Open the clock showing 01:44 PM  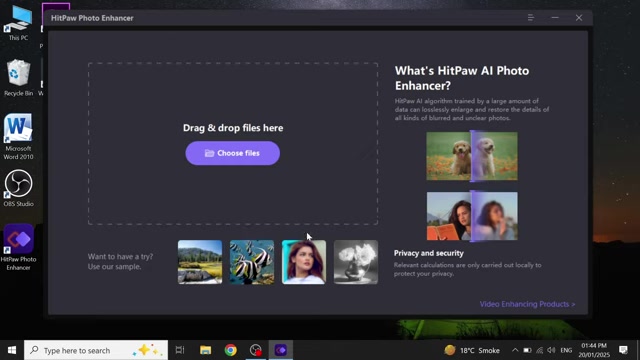[x=594, y=350]
